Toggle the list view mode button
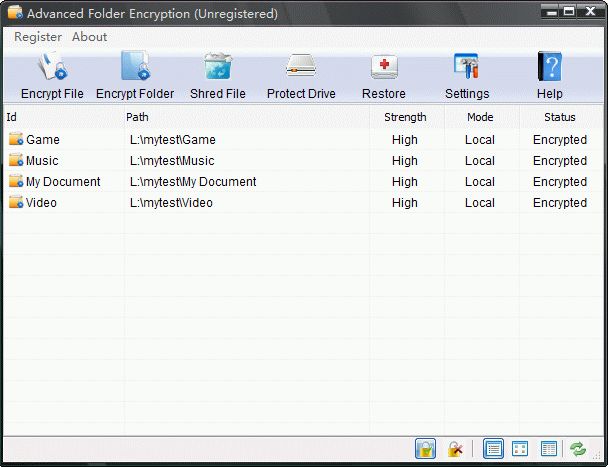This screenshot has height=467, width=608. pyautogui.click(x=493, y=449)
